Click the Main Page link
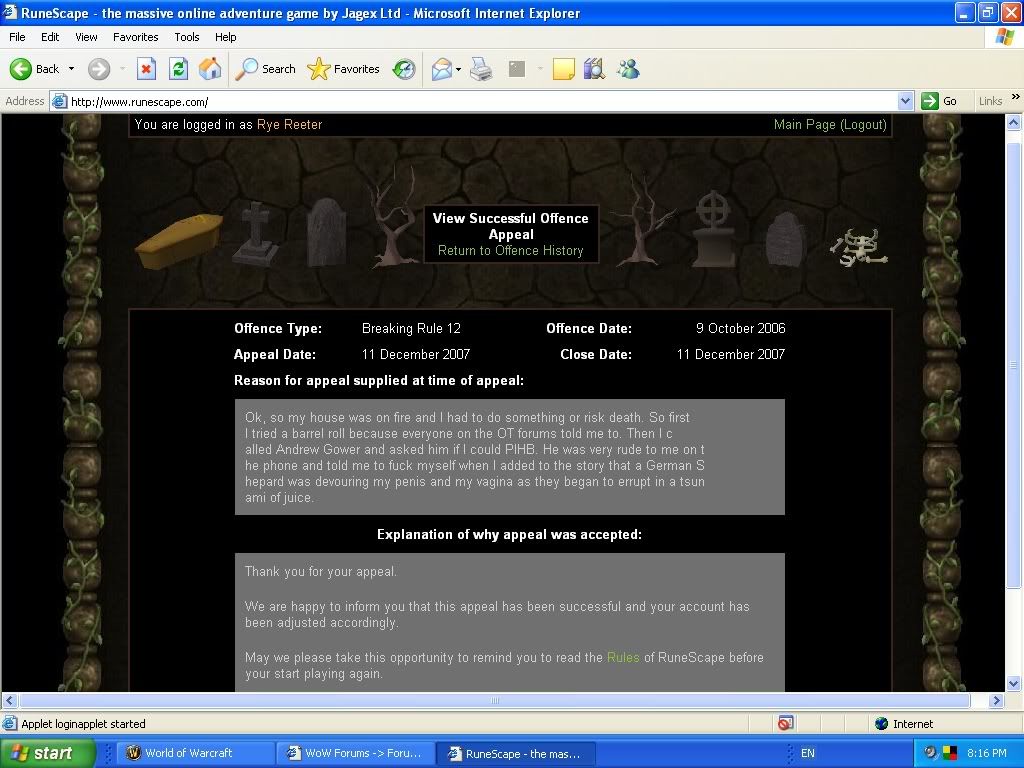1024x768 pixels. point(804,125)
